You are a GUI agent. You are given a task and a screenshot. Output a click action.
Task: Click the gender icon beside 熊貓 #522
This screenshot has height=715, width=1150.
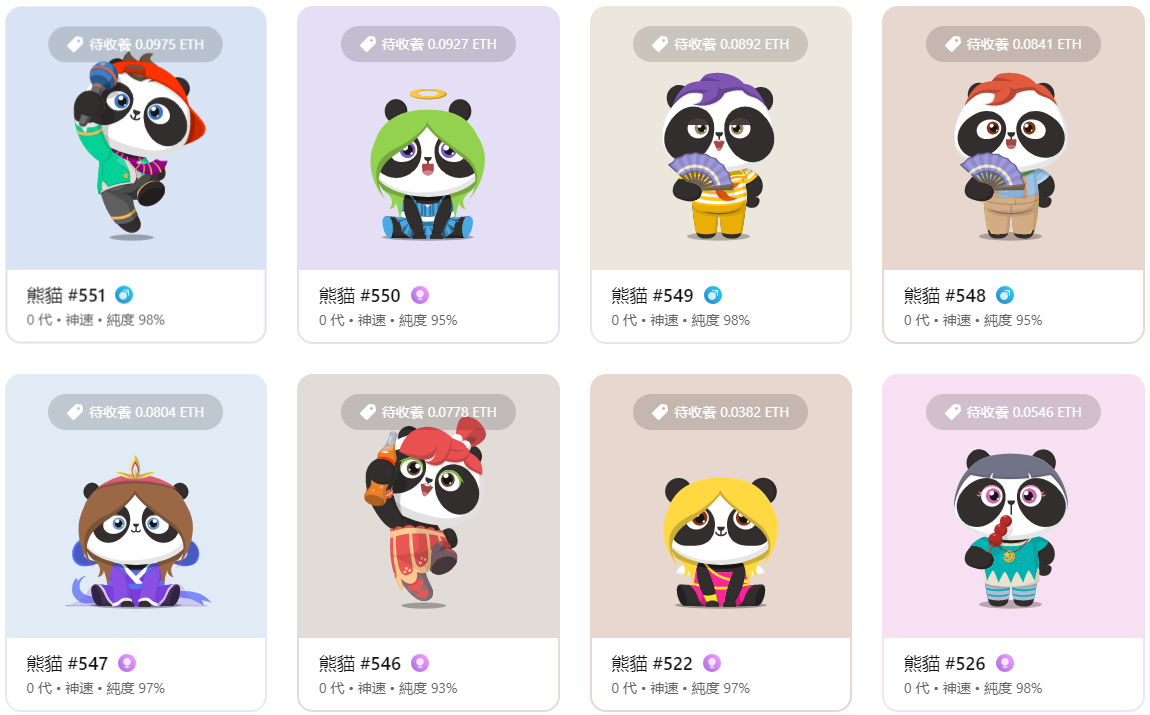coord(711,663)
